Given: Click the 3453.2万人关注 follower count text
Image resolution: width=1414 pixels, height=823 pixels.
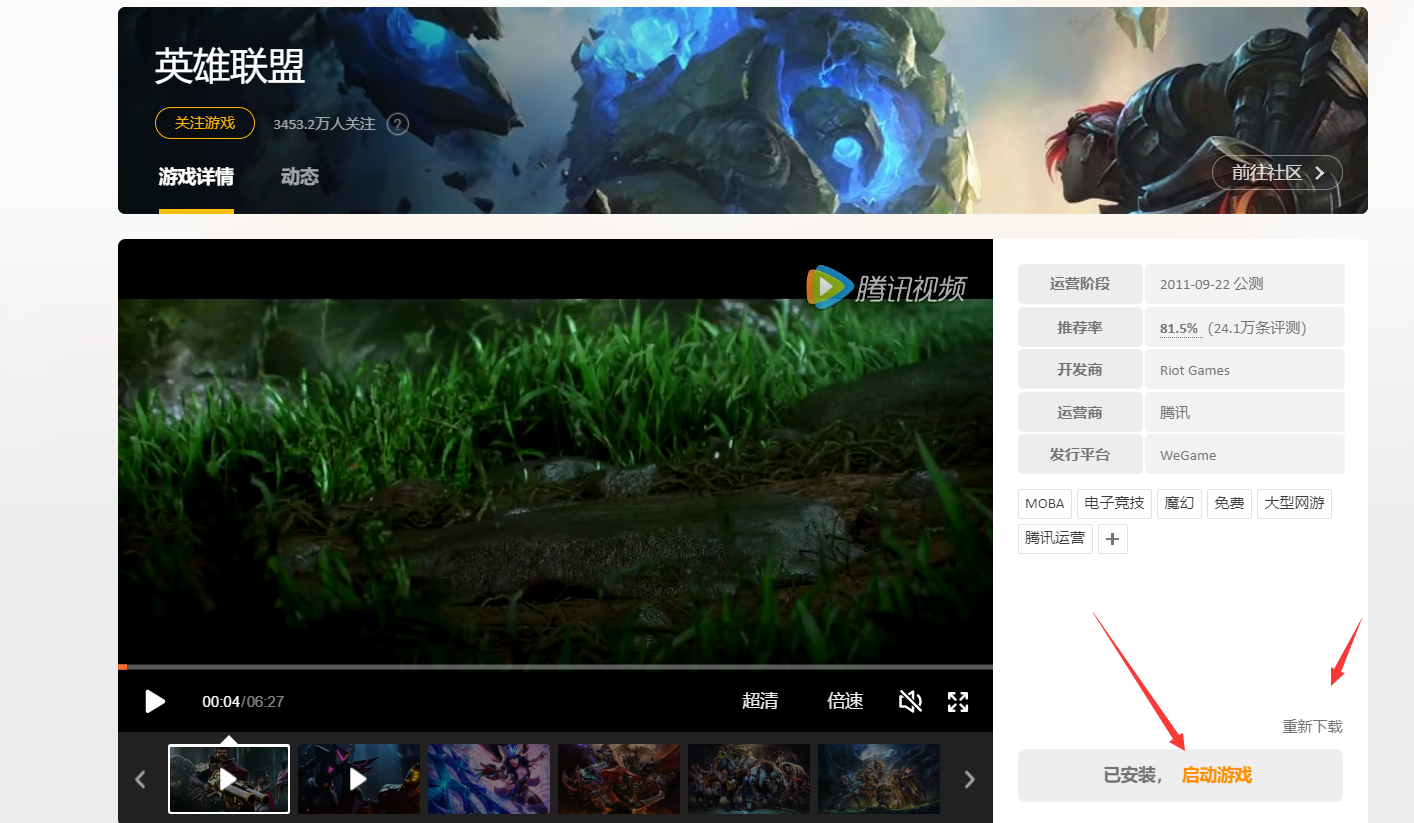Looking at the screenshot, I should (x=324, y=124).
